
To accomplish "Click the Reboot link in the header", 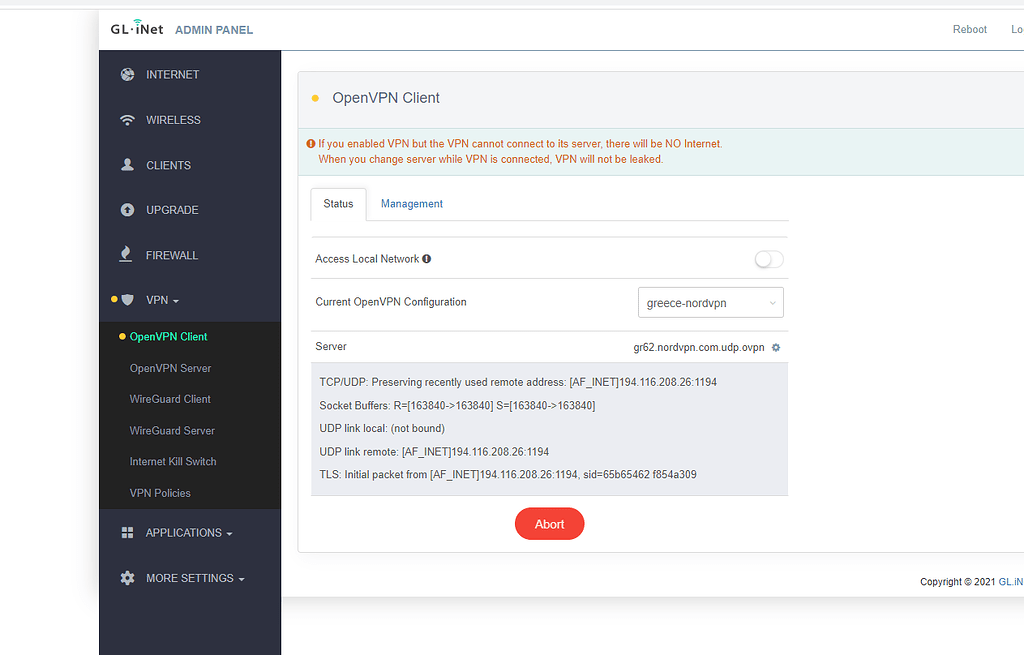I will tap(969, 29).
